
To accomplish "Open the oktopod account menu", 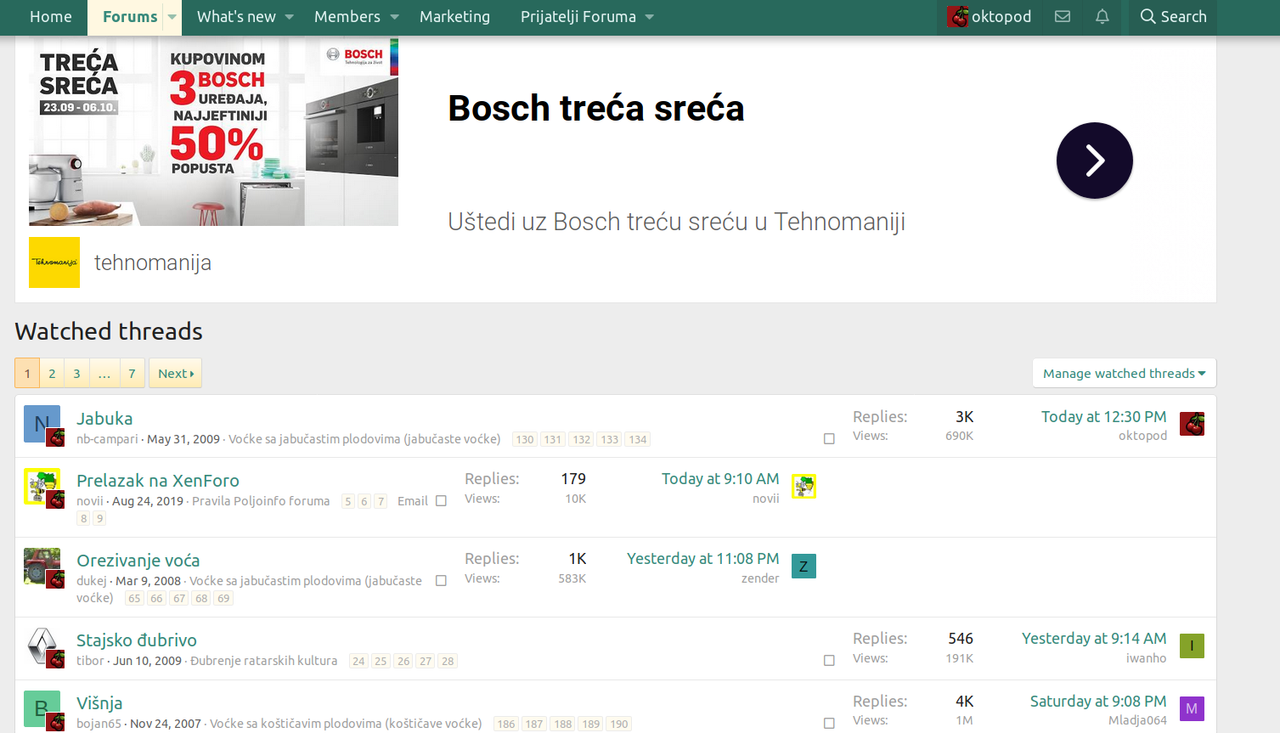I will click(x=990, y=16).
